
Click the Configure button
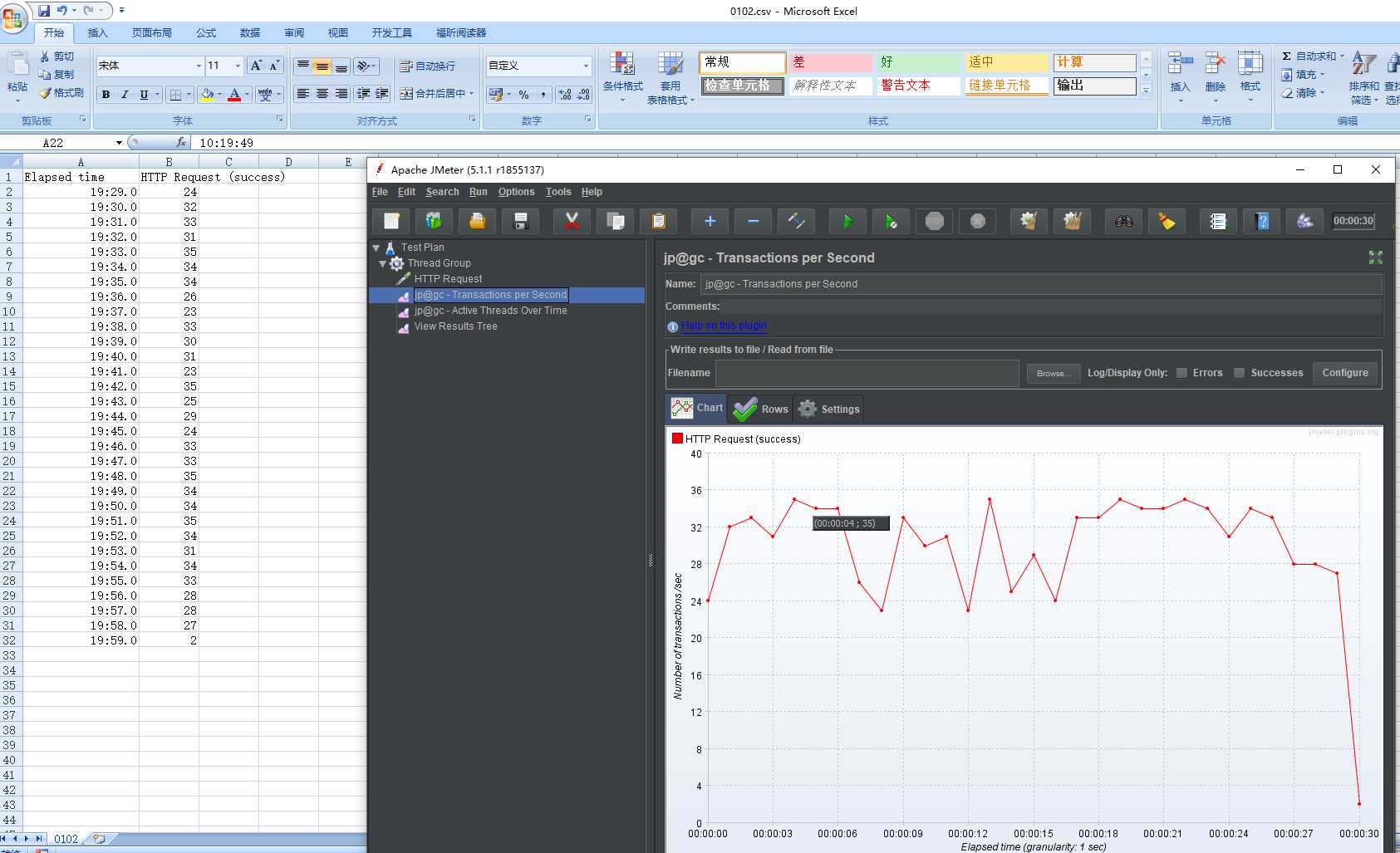point(1345,373)
